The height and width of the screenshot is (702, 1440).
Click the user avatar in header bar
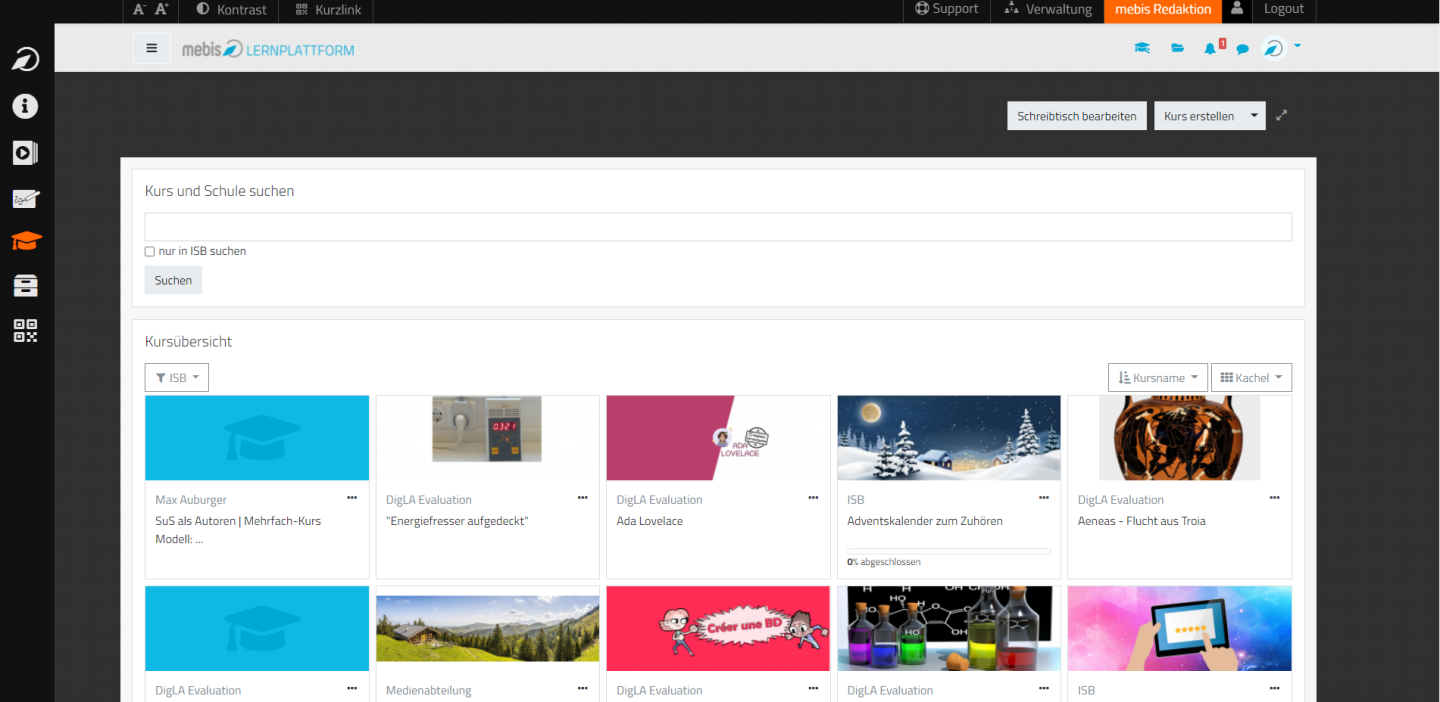point(1273,48)
